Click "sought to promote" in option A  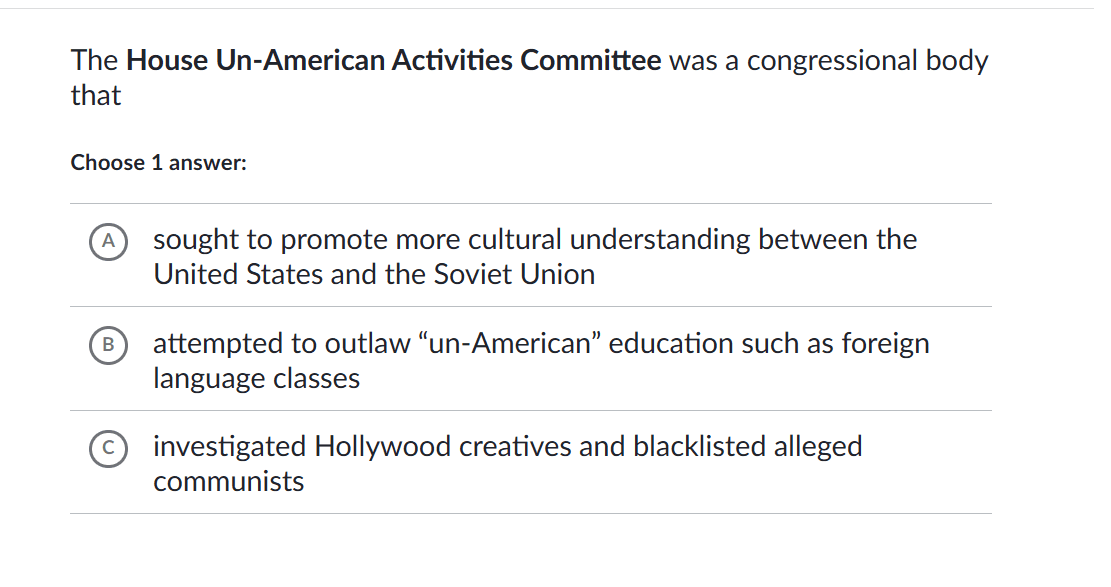click(270, 240)
